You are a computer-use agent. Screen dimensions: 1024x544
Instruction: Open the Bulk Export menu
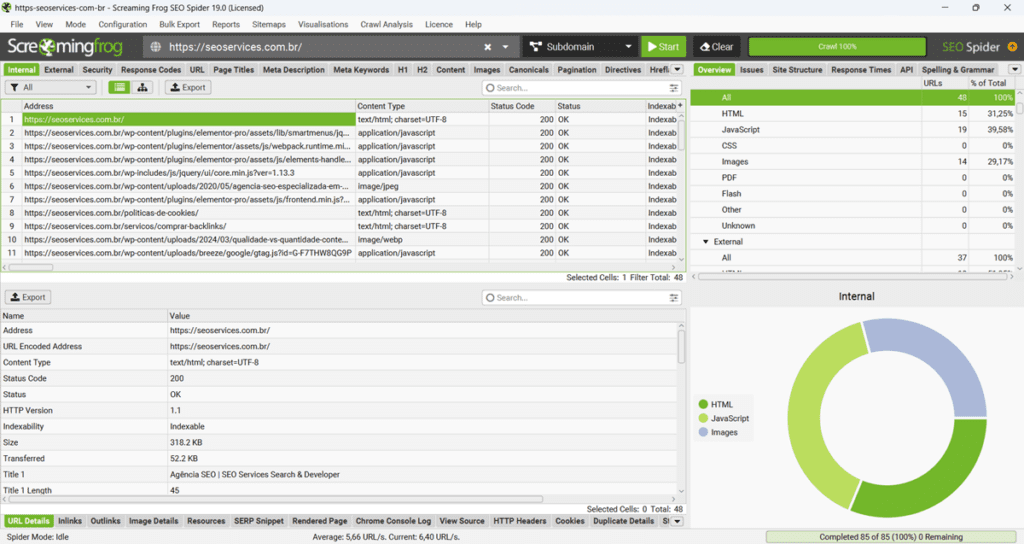coord(180,24)
